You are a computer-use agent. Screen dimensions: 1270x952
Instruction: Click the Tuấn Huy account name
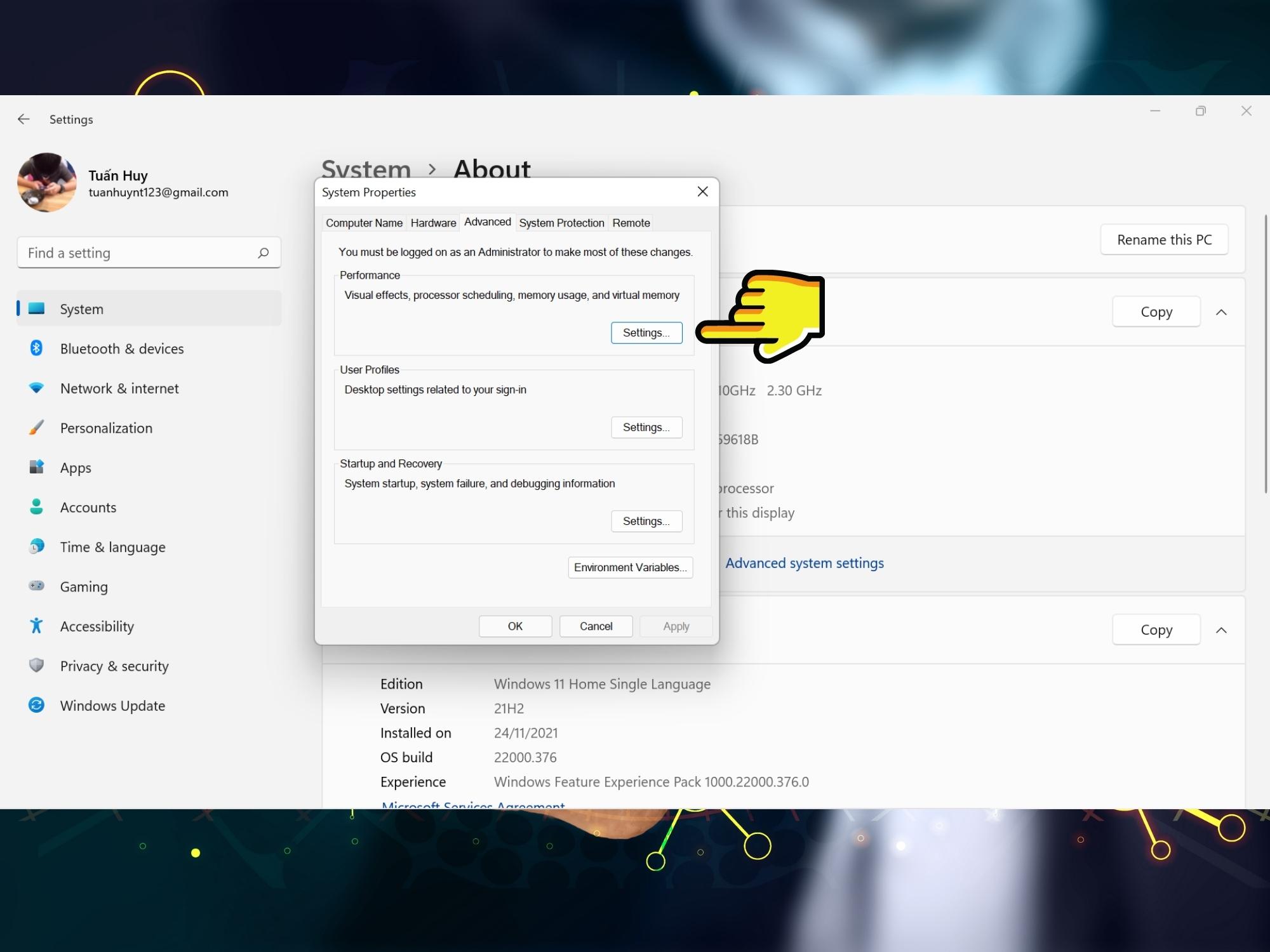[118, 176]
